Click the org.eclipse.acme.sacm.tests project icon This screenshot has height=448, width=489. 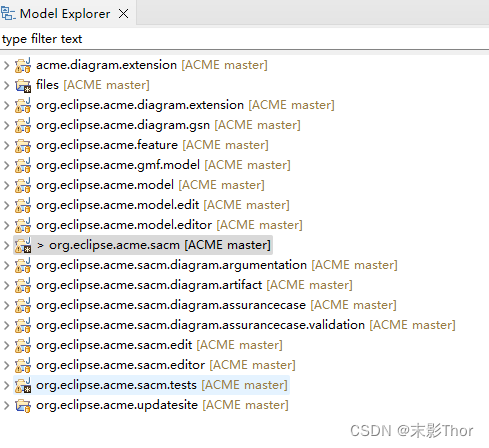click(23, 385)
